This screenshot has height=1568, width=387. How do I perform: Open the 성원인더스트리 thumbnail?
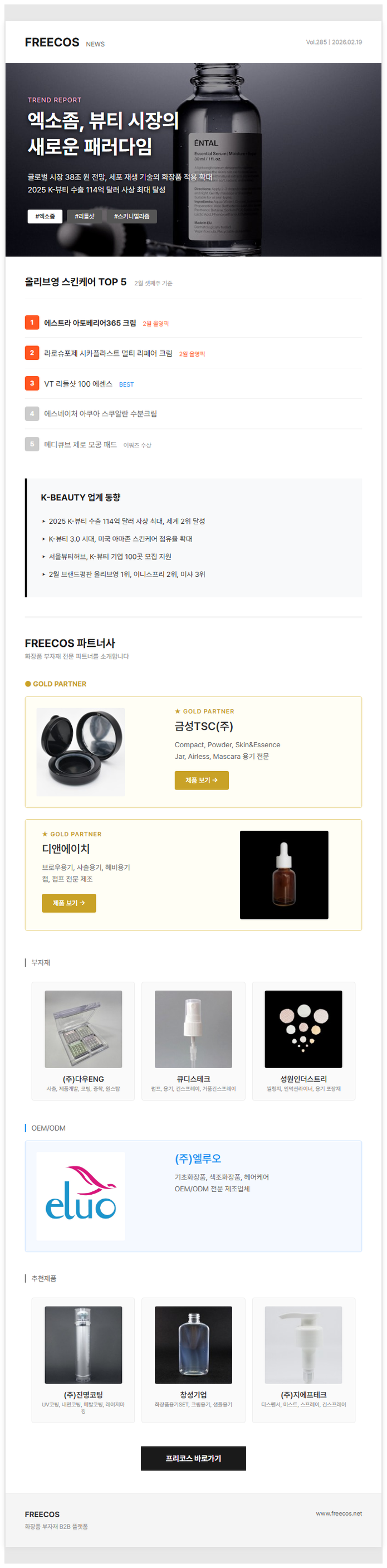pos(303,1029)
